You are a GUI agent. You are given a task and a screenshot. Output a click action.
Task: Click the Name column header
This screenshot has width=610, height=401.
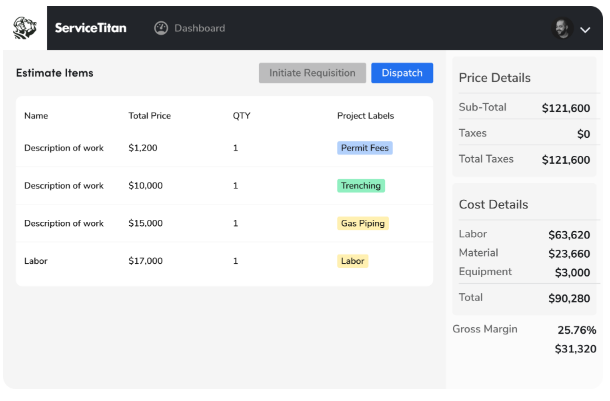36,116
